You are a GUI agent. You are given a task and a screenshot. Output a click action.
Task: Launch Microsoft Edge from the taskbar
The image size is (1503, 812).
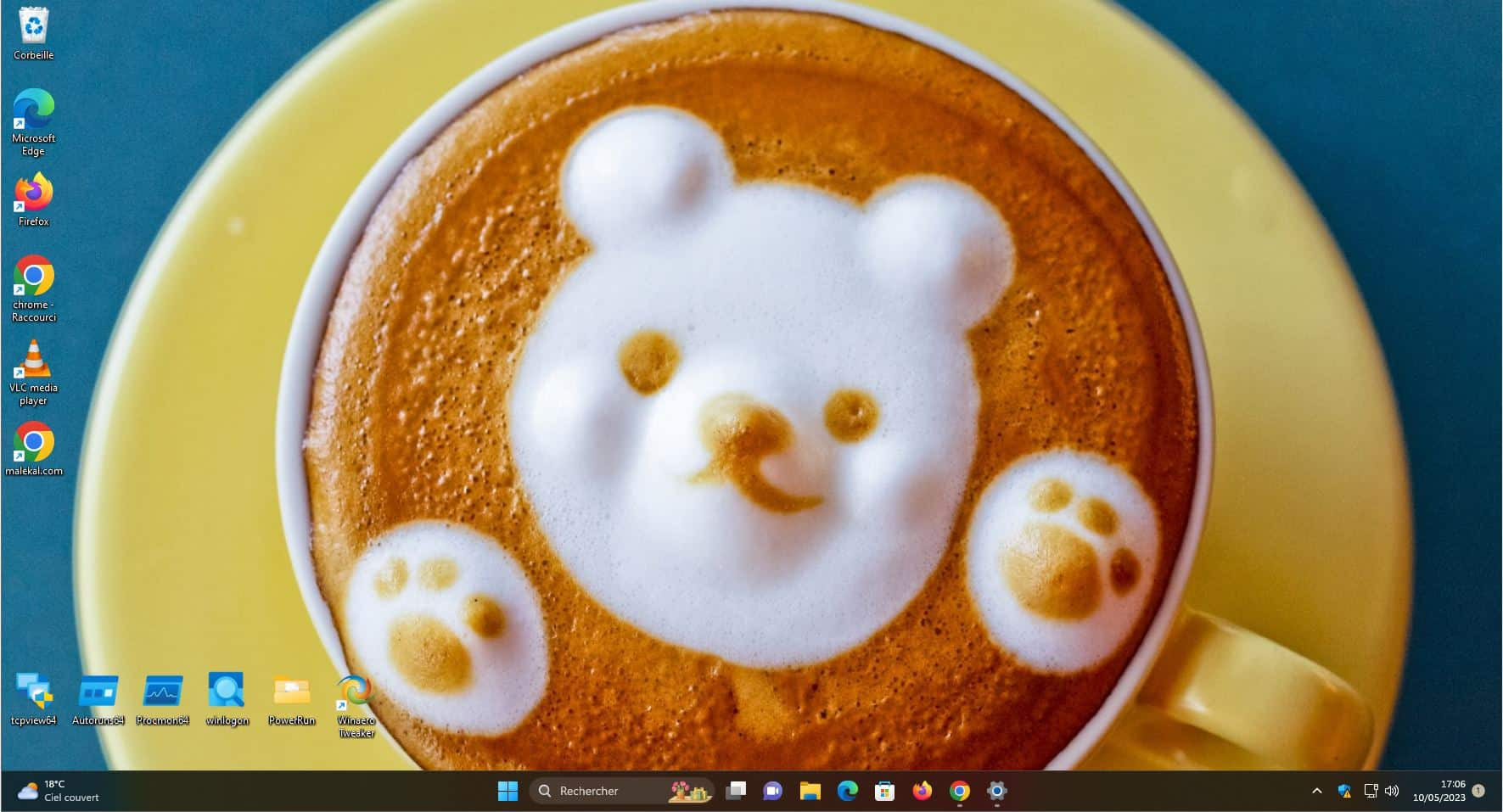tap(848, 791)
